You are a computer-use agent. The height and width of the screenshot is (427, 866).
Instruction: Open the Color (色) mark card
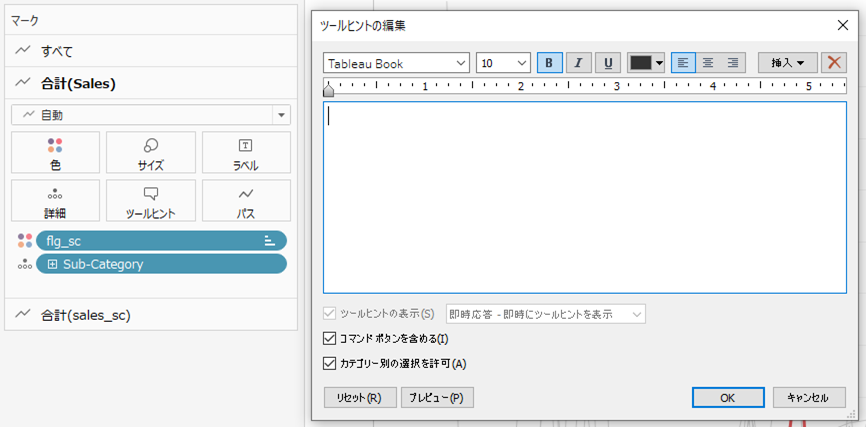(55, 153)
